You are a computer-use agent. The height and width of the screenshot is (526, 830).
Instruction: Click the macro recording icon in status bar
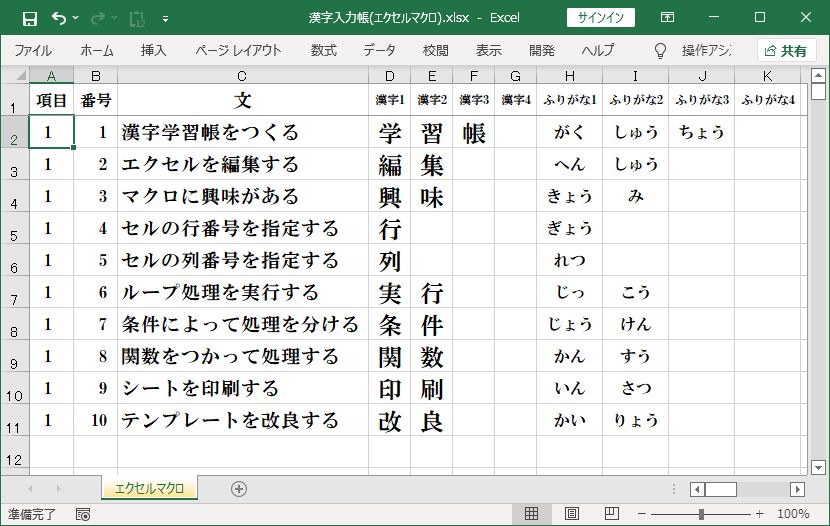click(83, 514)
